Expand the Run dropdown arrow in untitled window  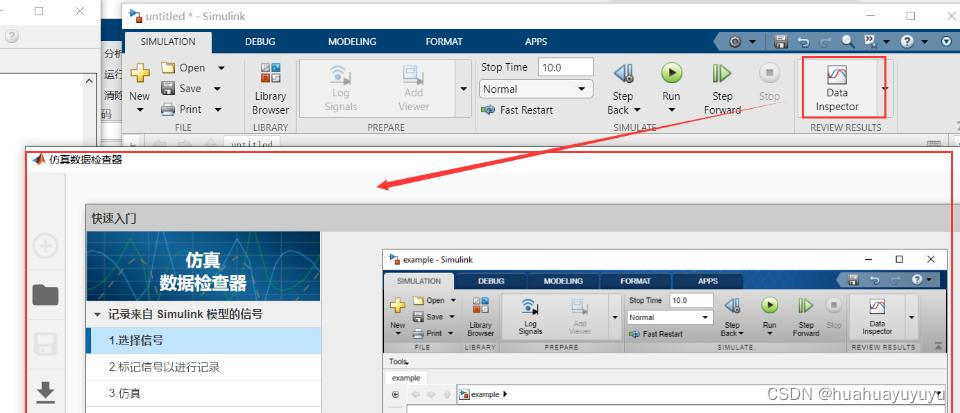672,110
